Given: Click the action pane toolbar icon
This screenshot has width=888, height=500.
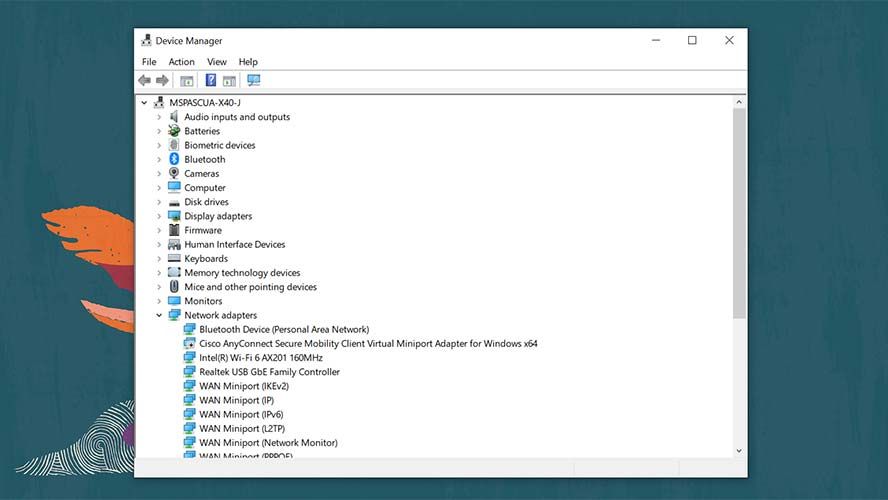Looking at the screenshot, I should (229, 81).
